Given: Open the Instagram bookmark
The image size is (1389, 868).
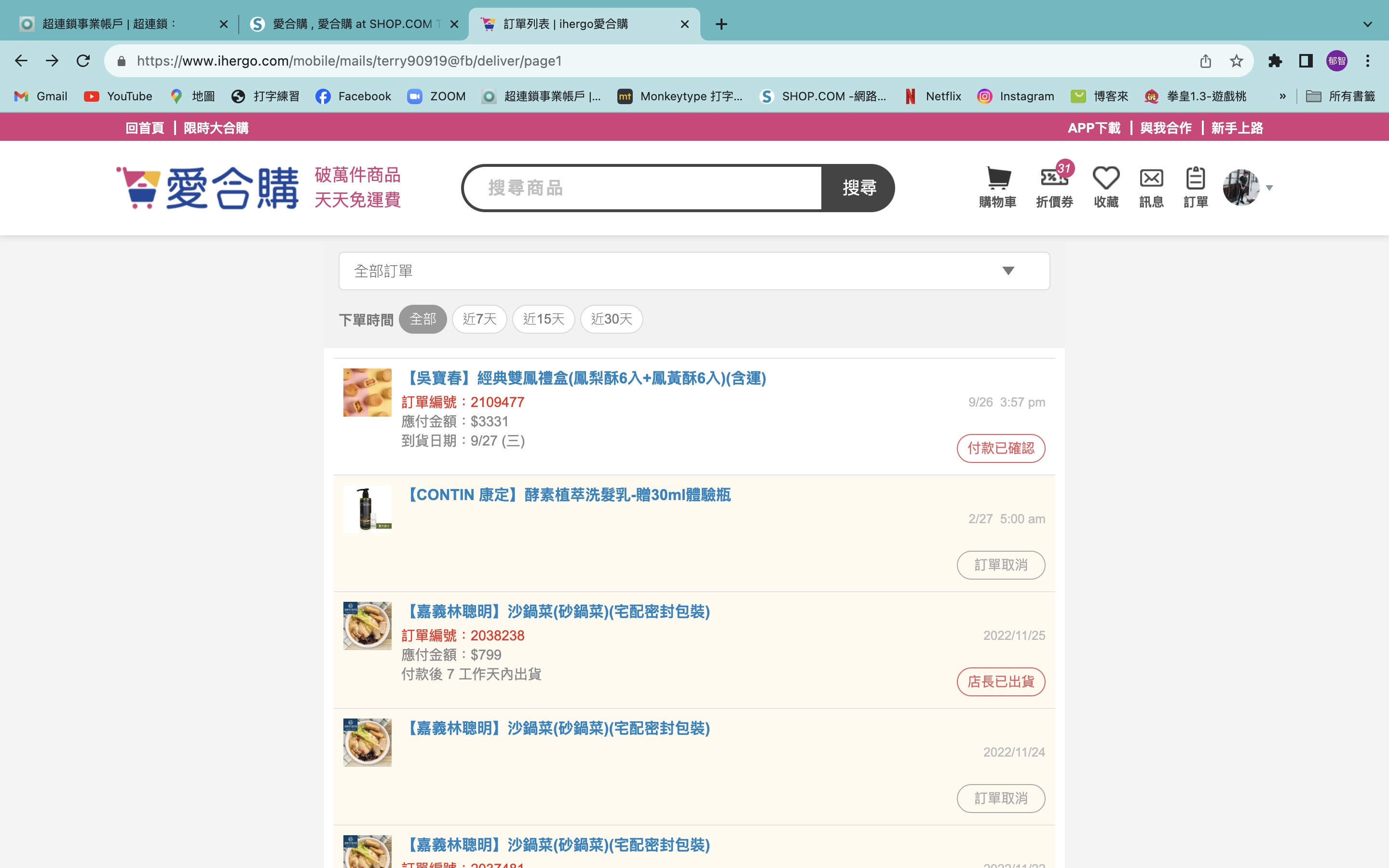Looking at the screenshot, I should click(x=1016, y=96).
